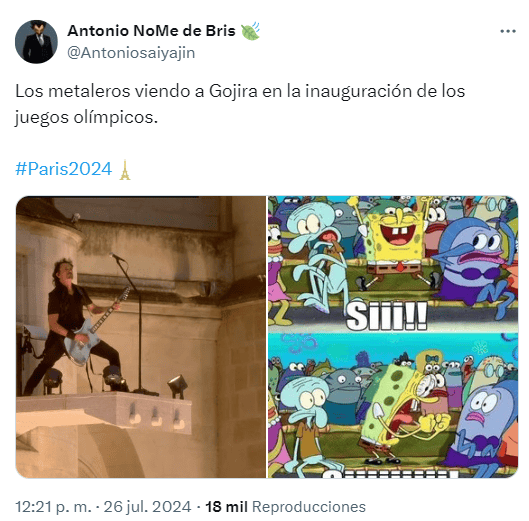Open the #Paris2024 hashtag
This screenshot has height=521, width=529.
click(64, 169)
